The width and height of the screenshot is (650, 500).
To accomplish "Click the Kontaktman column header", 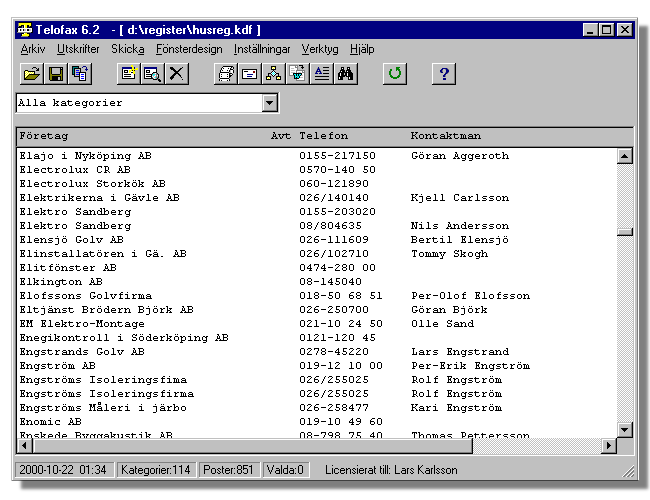I will pos(445,135).
